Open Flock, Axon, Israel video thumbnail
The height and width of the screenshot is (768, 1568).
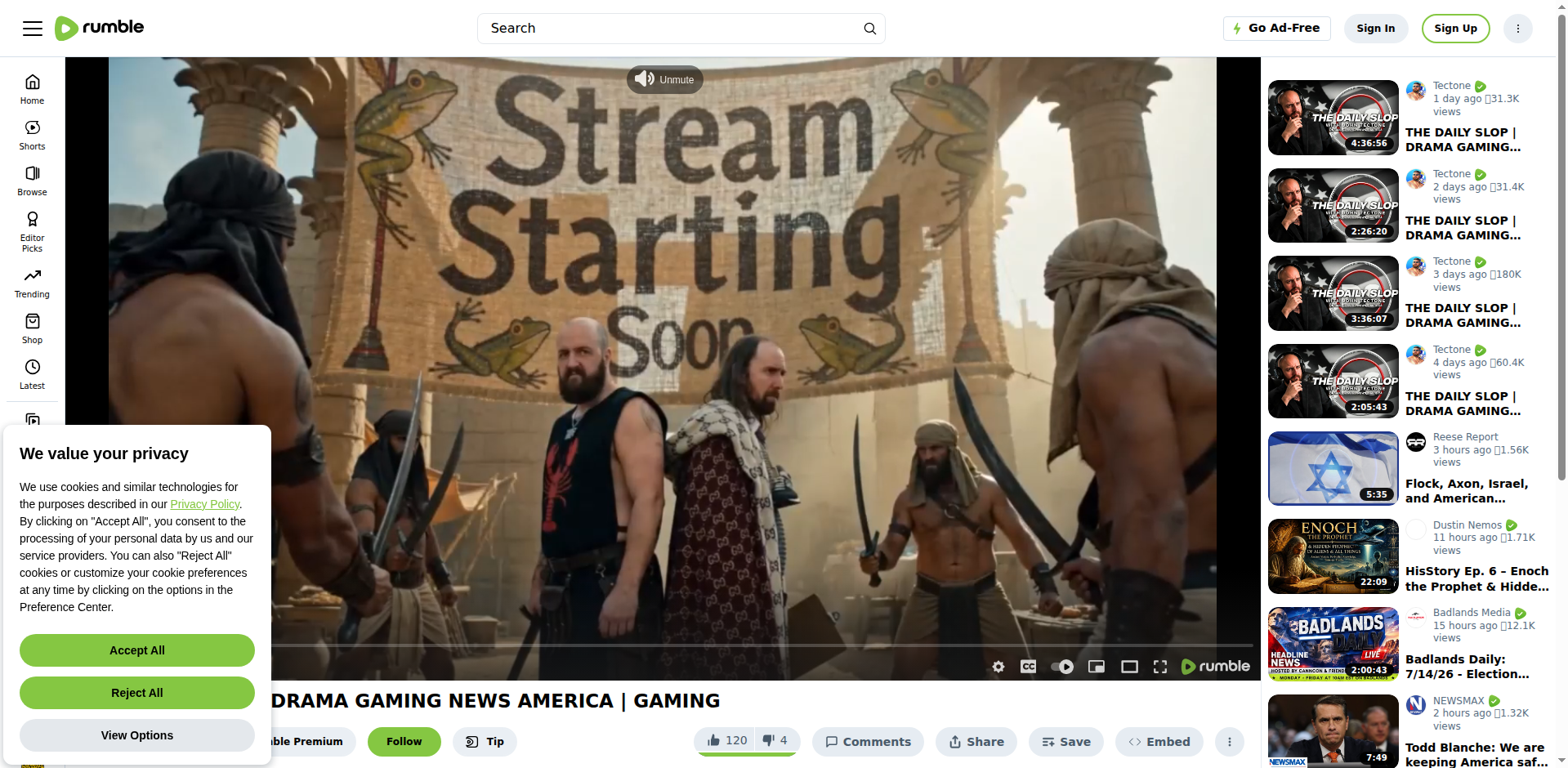[1333, 469]
